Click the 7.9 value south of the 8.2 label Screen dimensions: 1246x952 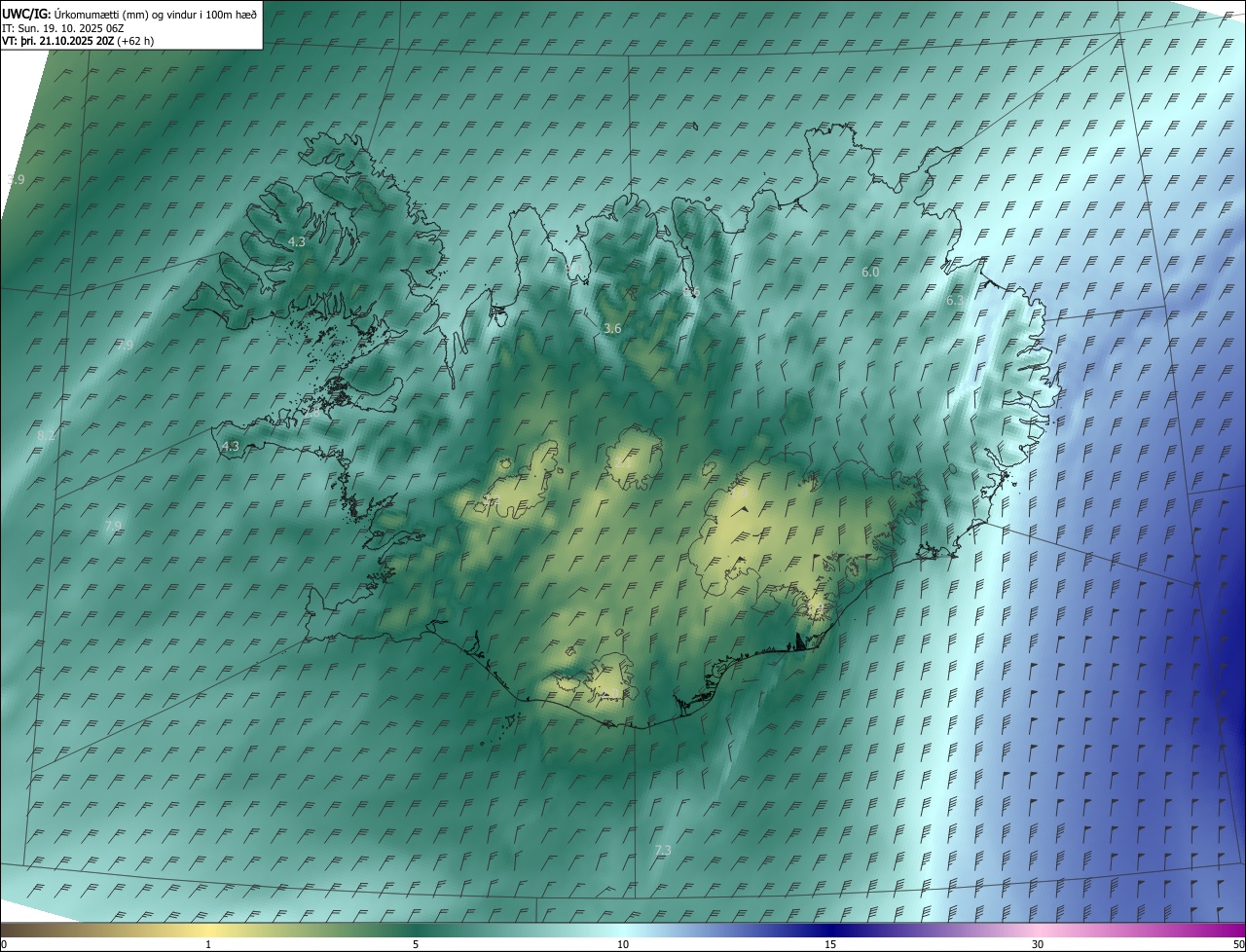[x=113, y=526]
